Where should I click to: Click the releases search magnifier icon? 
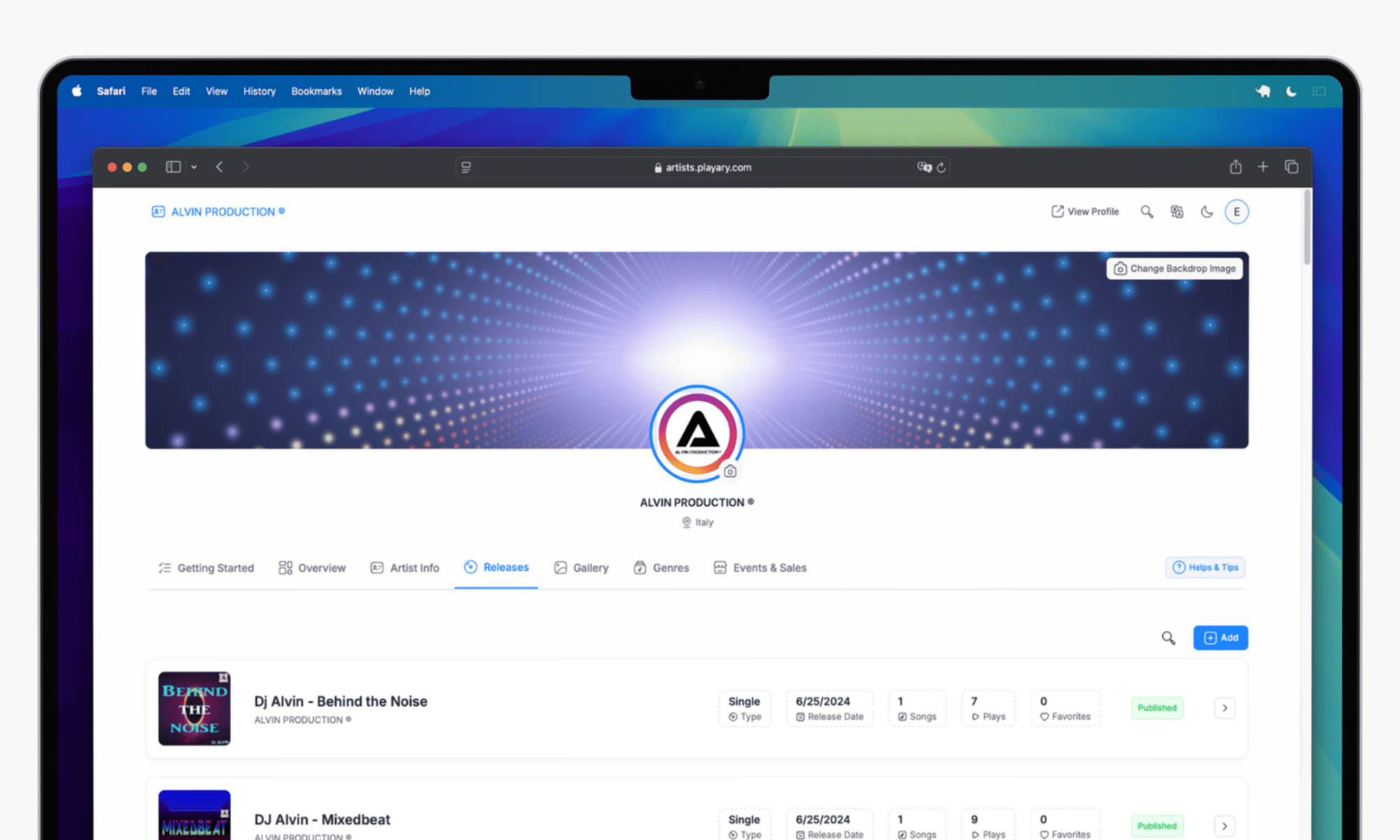tap(1168, 638)
